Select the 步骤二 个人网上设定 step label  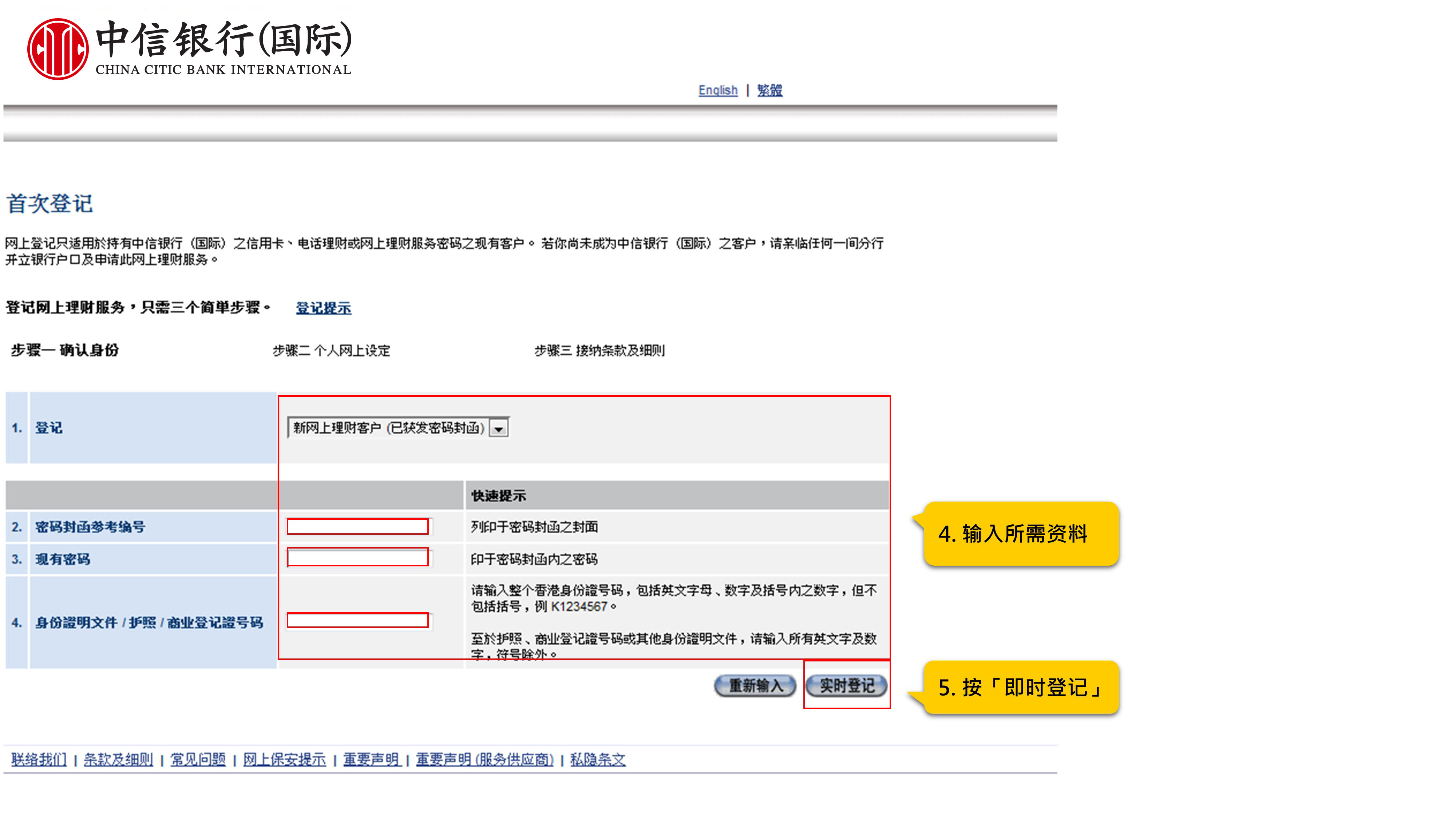click(331, 351)
